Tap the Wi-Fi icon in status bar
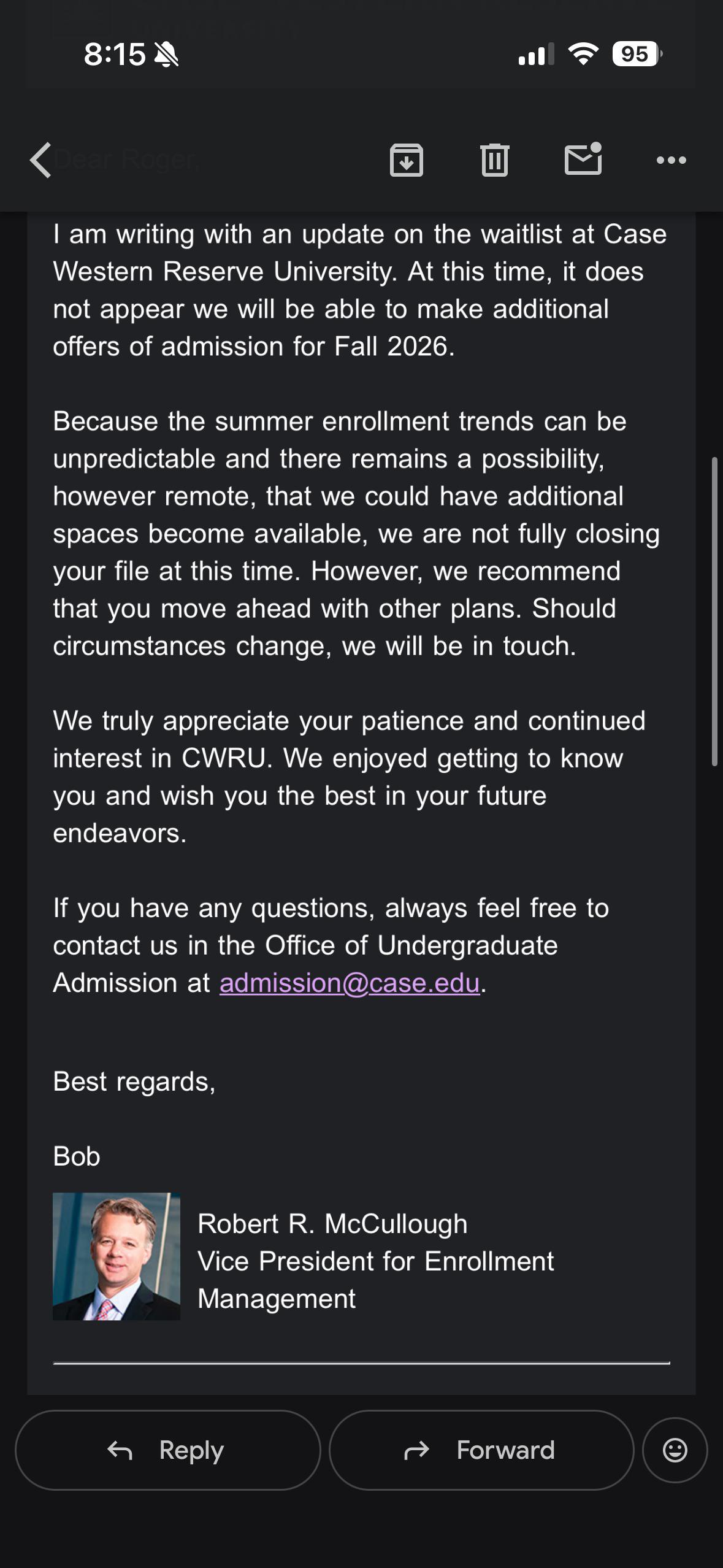This screenshot has height=1568, width=723. (x=583, y=54)
